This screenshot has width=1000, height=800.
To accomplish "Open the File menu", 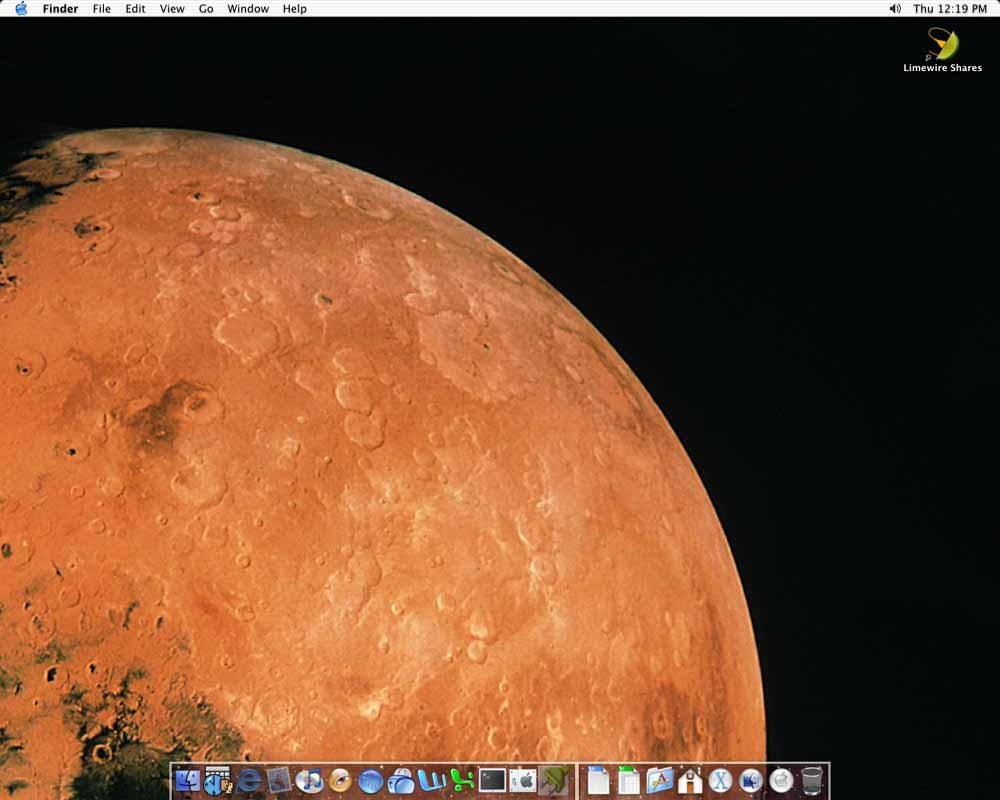I will (x=101, y=9).
